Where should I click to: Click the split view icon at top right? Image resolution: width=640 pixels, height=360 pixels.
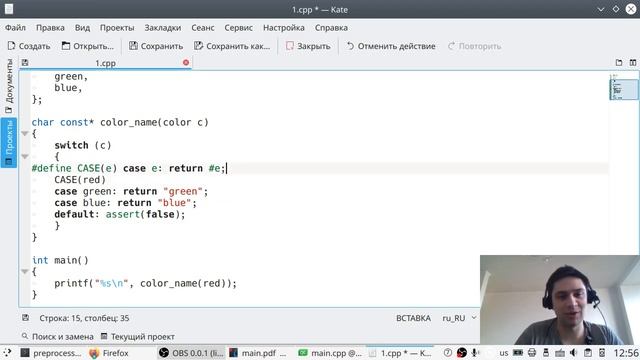633,62
